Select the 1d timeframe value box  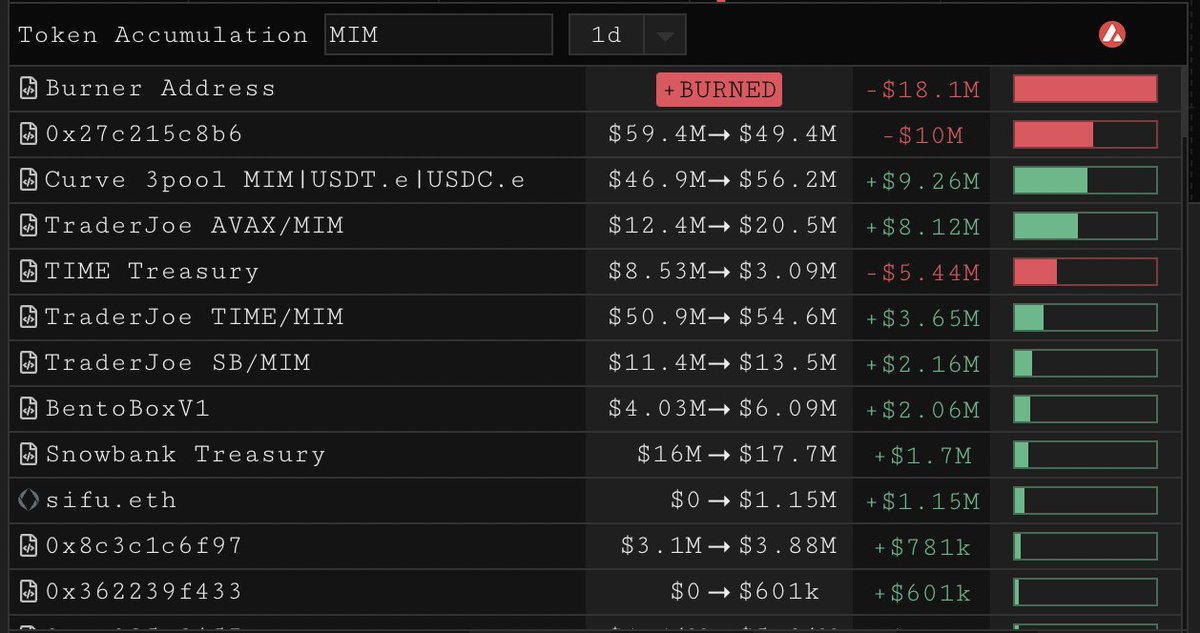[607, 35]
